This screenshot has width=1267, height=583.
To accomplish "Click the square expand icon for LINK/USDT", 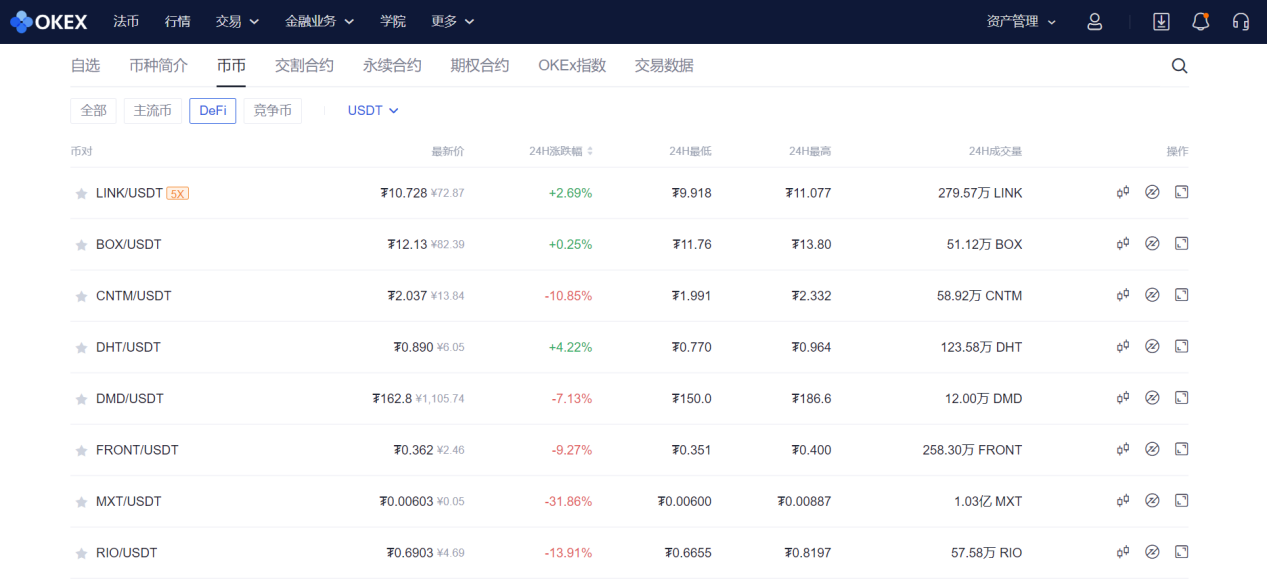I will click(1181, 192).
